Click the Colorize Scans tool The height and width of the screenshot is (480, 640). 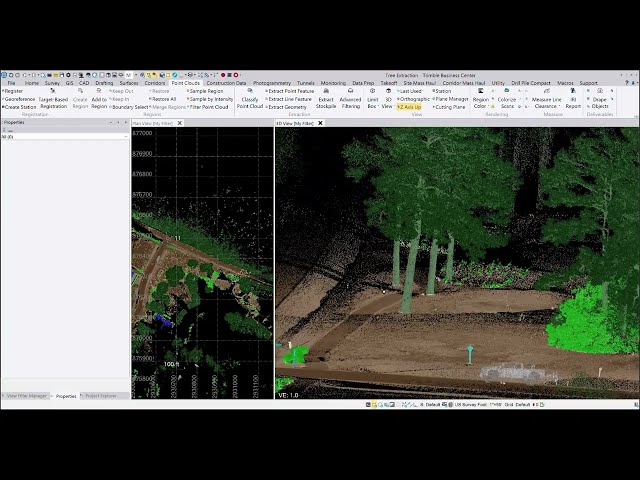click(x=507, y=99)
